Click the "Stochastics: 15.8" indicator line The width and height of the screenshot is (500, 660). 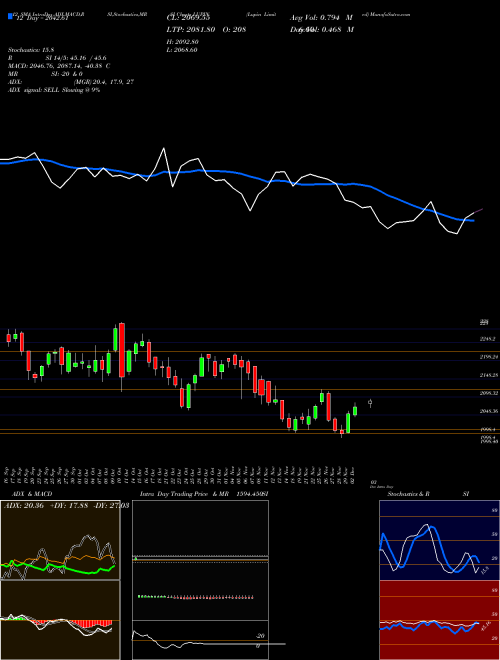(x=31, y=50)
